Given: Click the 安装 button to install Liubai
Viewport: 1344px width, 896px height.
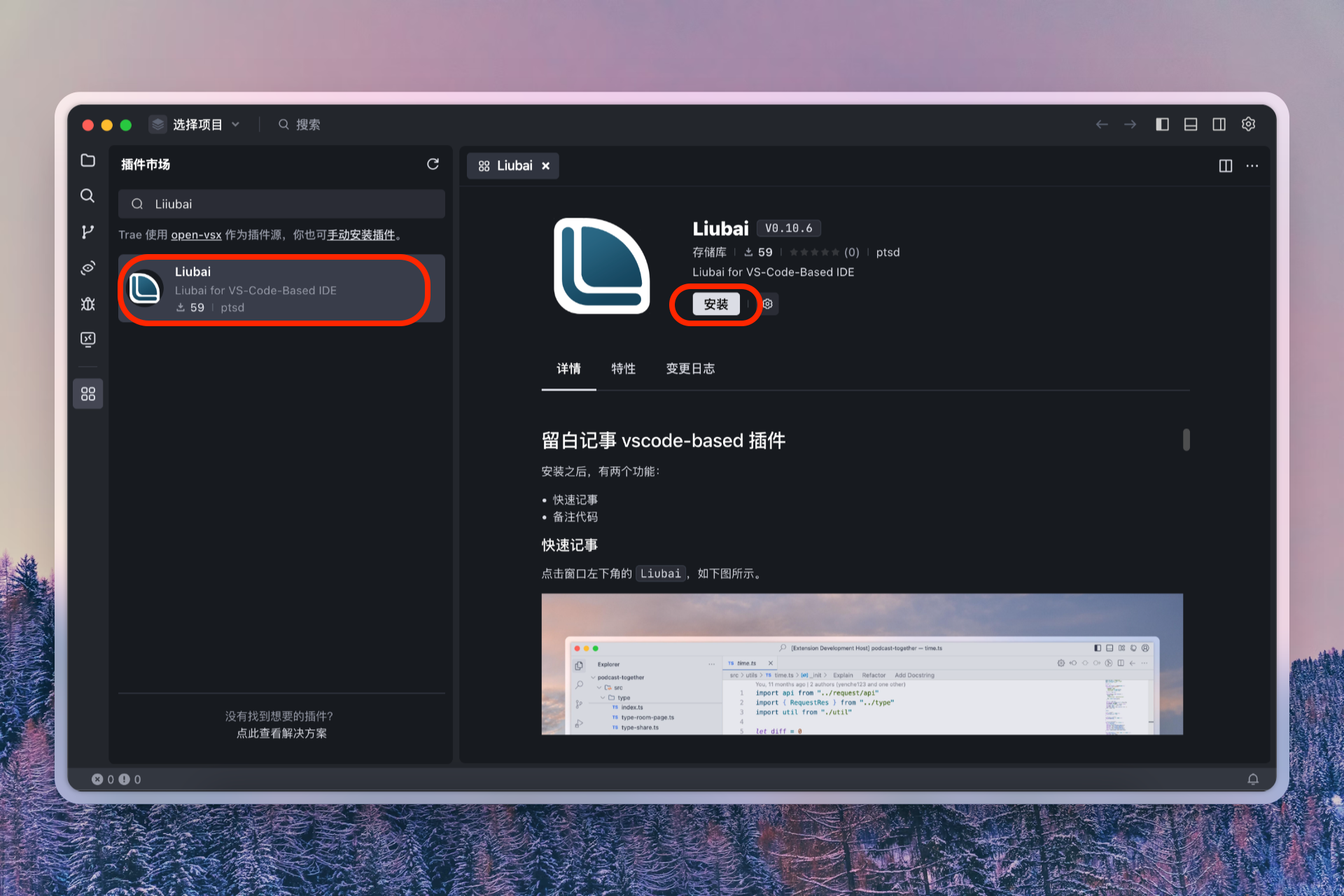Looking at the screenshot, I should coord(716,304).
